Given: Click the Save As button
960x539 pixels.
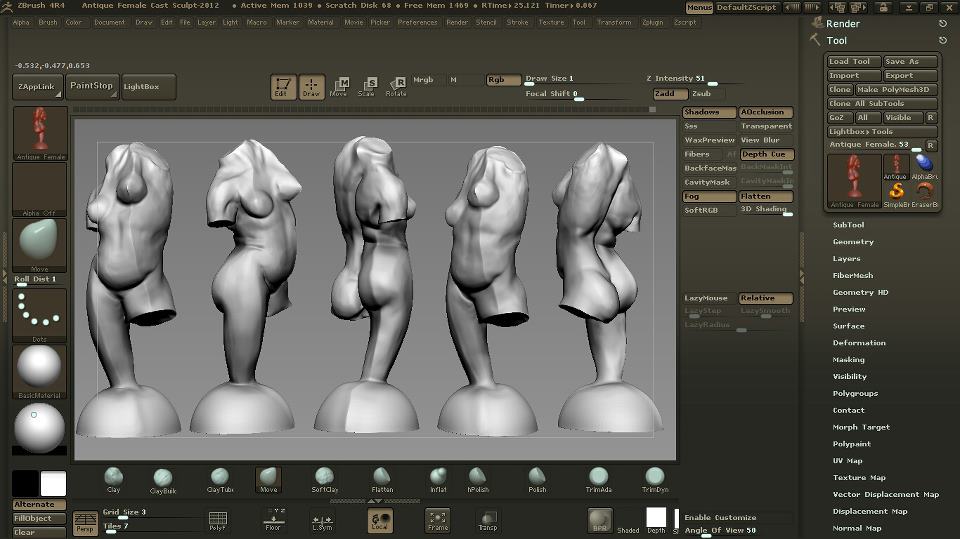Looking at the screenshot, I should click(910, 61).
